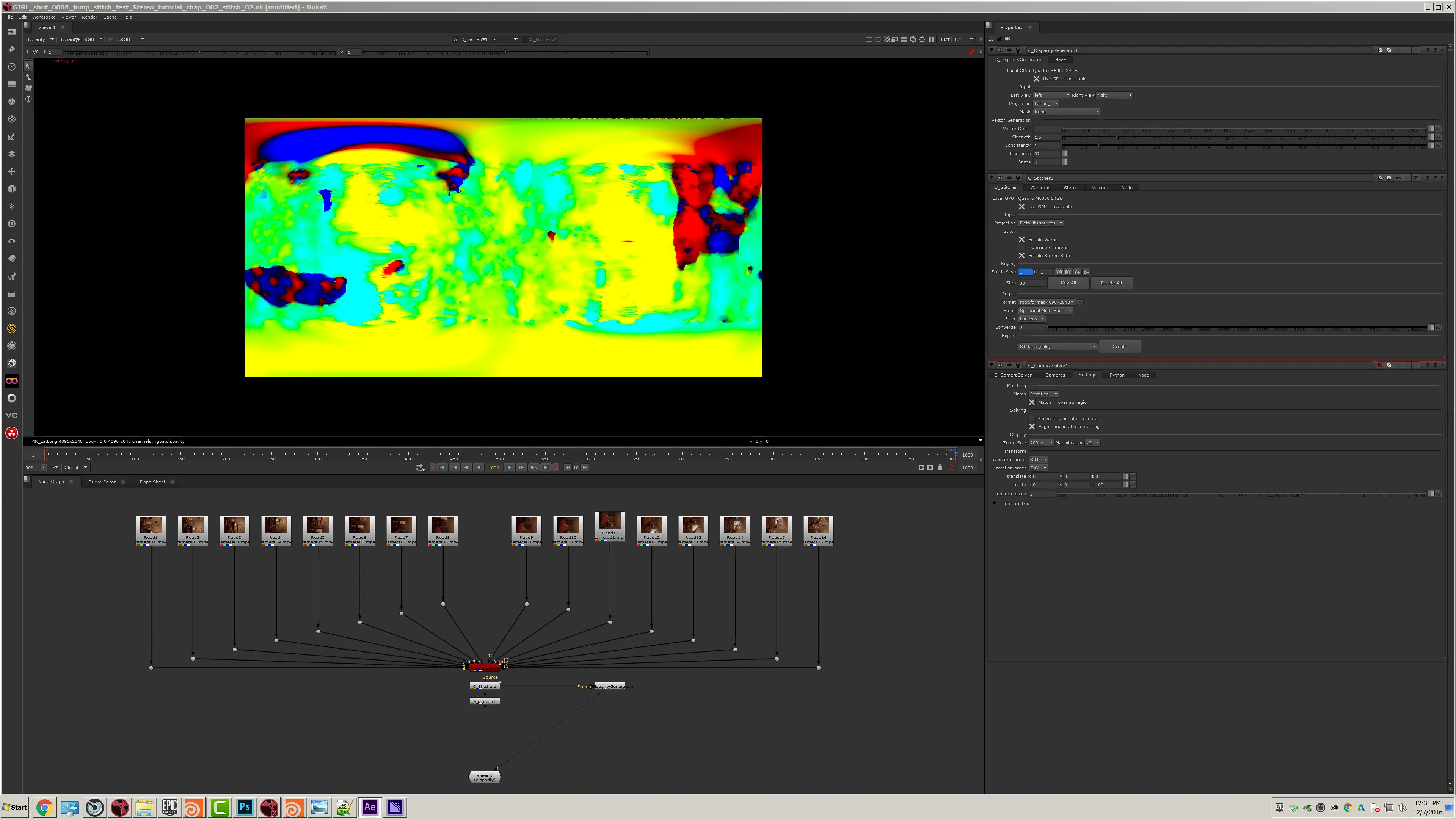Viewport: 1456px width, 819px height.
Task: Open the Right View dropdown
Action: pos(1114,95)
